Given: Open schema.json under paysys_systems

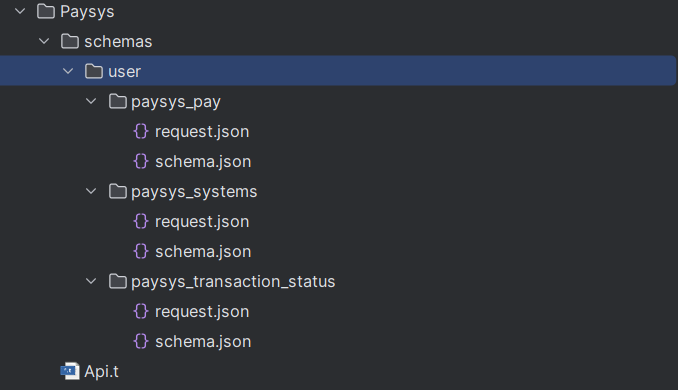Looking at the screenshot, I should 203,252.
